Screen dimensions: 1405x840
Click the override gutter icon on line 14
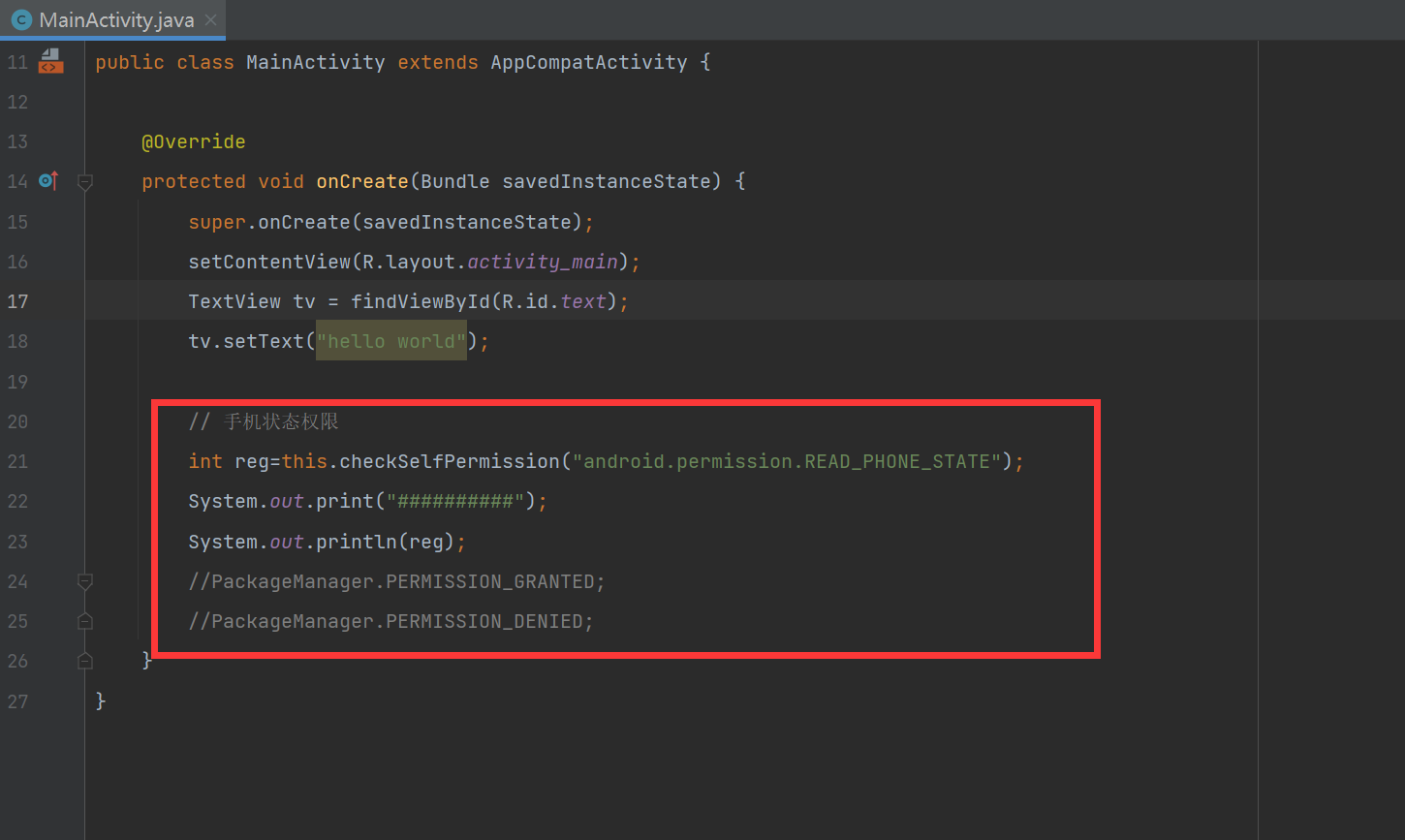48,180
